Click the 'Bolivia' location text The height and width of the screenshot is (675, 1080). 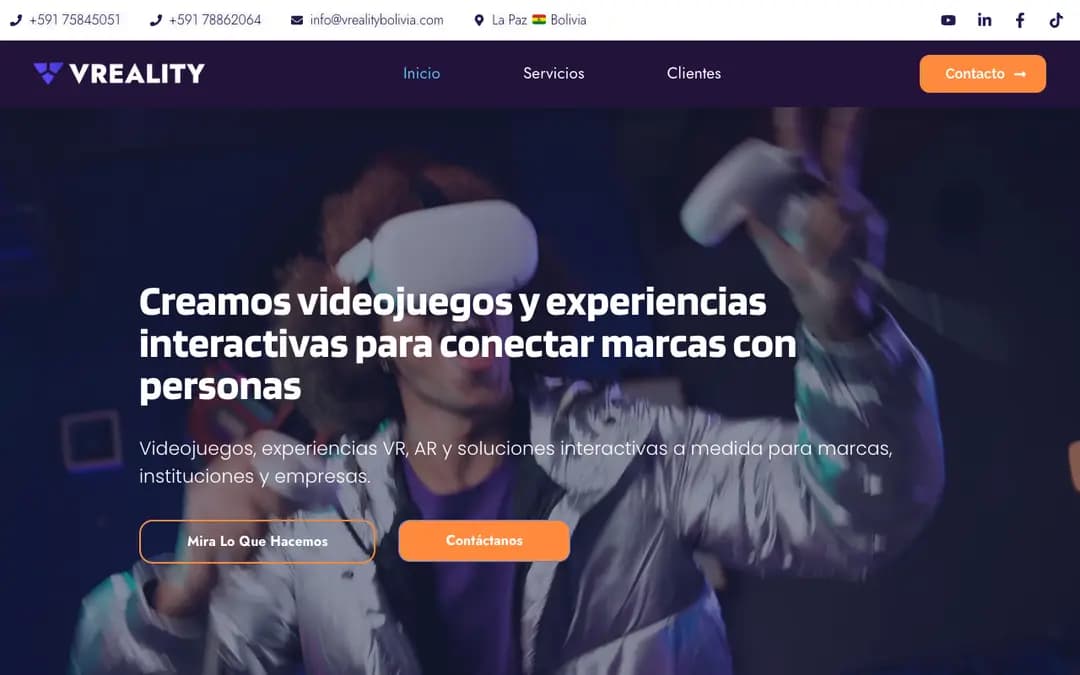(x=568, y=20)
